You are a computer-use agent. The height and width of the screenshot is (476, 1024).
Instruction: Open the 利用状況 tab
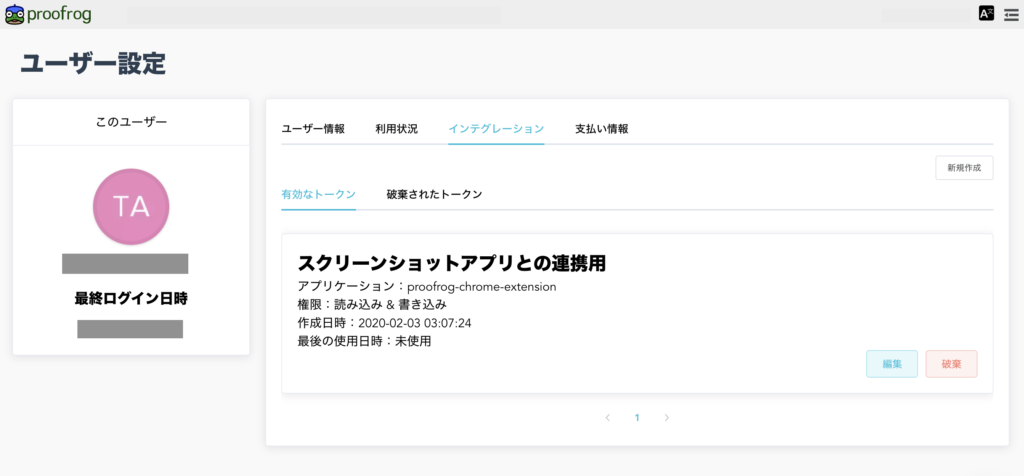pos(396,129)
